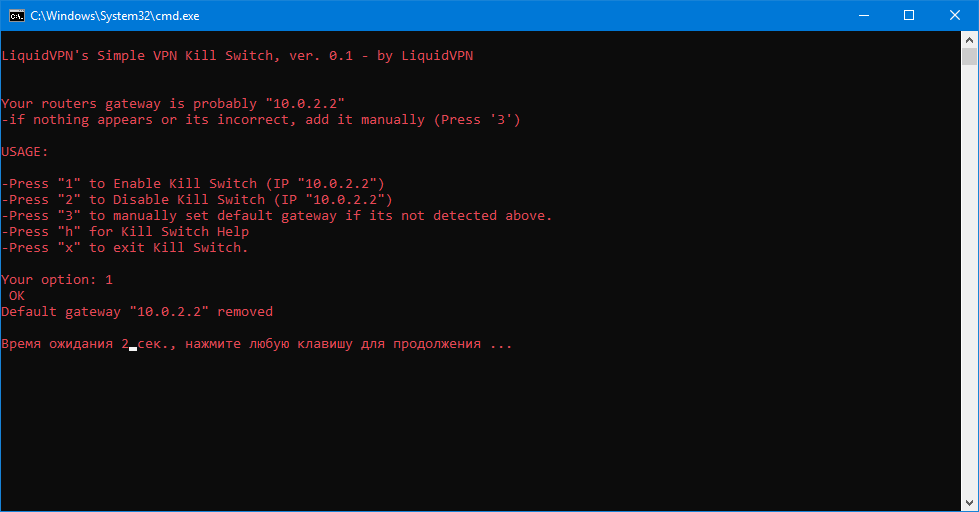Click the cmd.exe icon in title bar
This screenshot has width=979, height=512.
click(16, 15)
